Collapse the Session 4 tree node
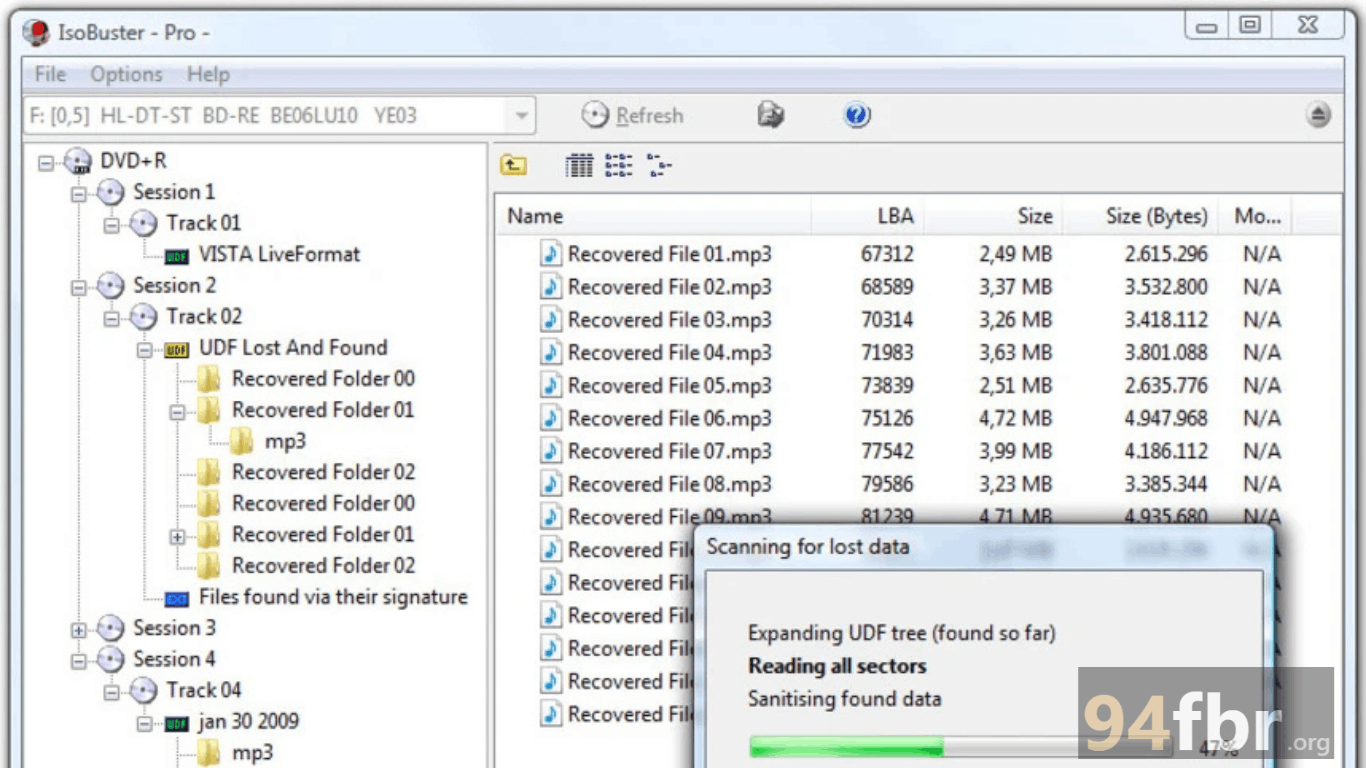Screen dimensions: 1366x768 pyautogui.click(x=78, y=660)
